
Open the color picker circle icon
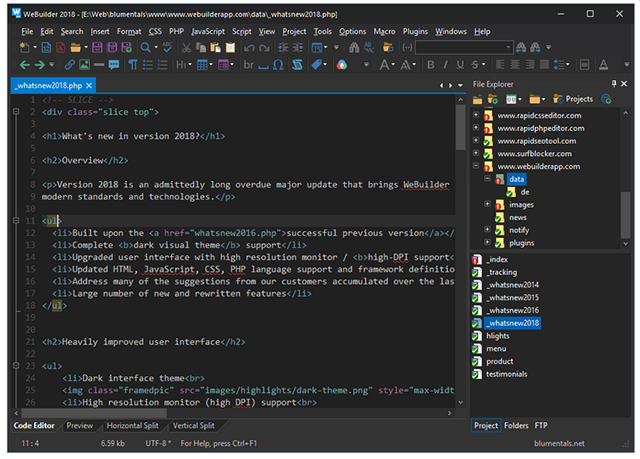pos(342,64)
